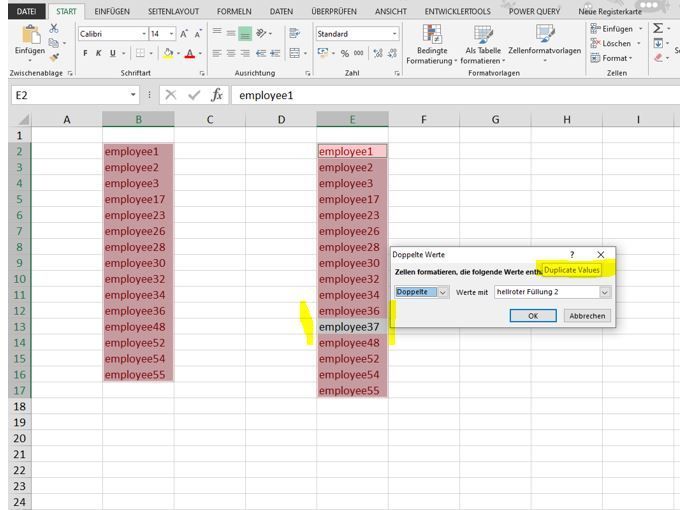This screenshot has width=680, height=510.
Task: Open Ausrichtung dialog launcher arrow
Action: coord(308,74)
